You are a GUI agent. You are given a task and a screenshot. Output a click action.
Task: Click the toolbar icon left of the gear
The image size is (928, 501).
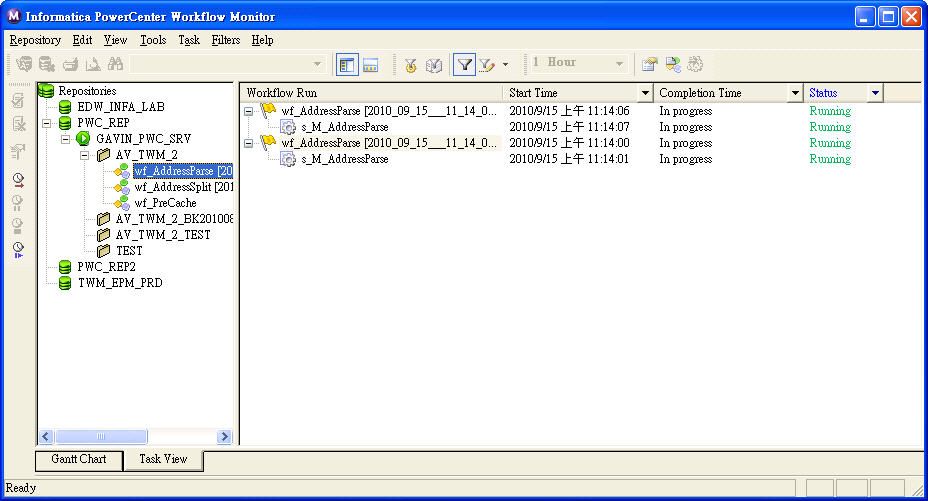[x=672, y=64]
